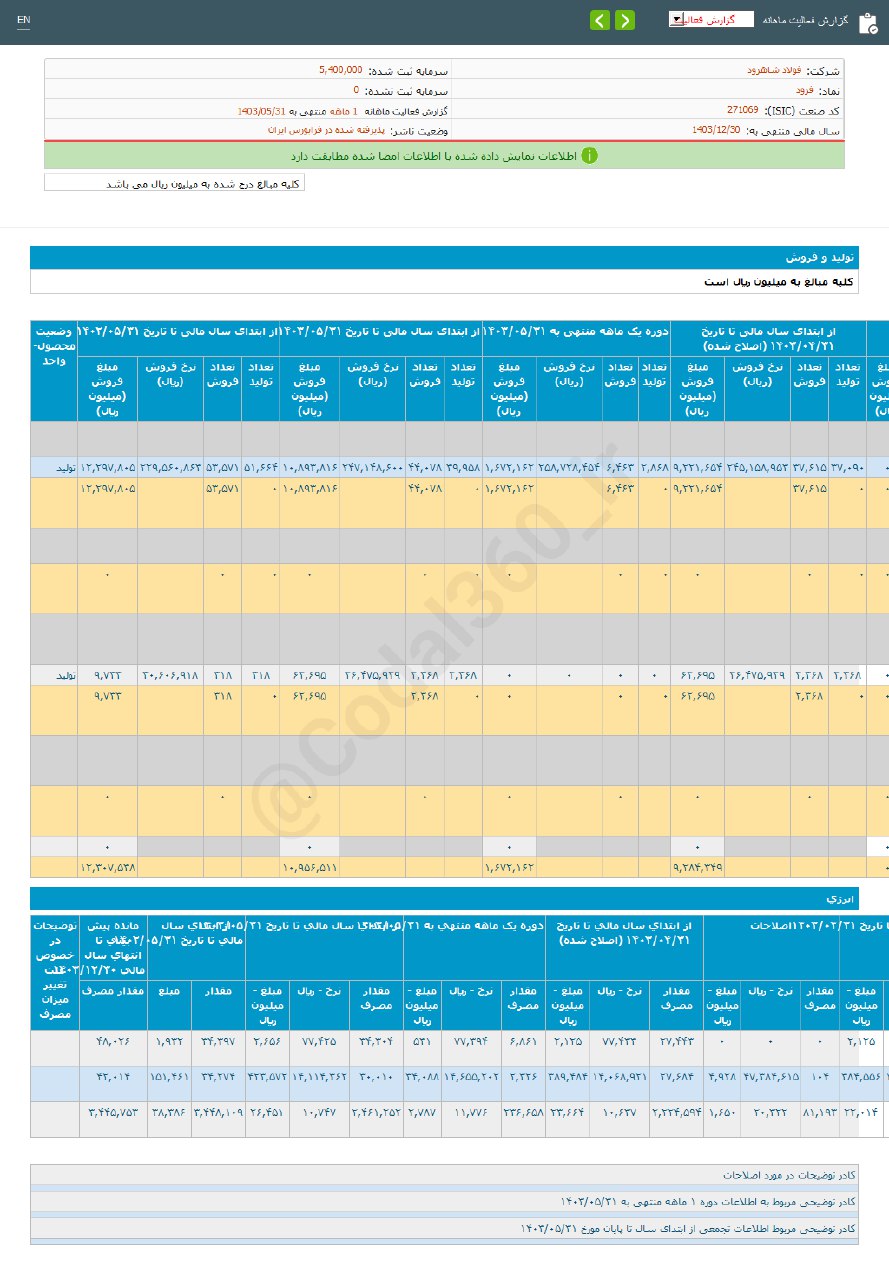
Task: Click the sales total cell 12,307,538
Action: (108, 868)
